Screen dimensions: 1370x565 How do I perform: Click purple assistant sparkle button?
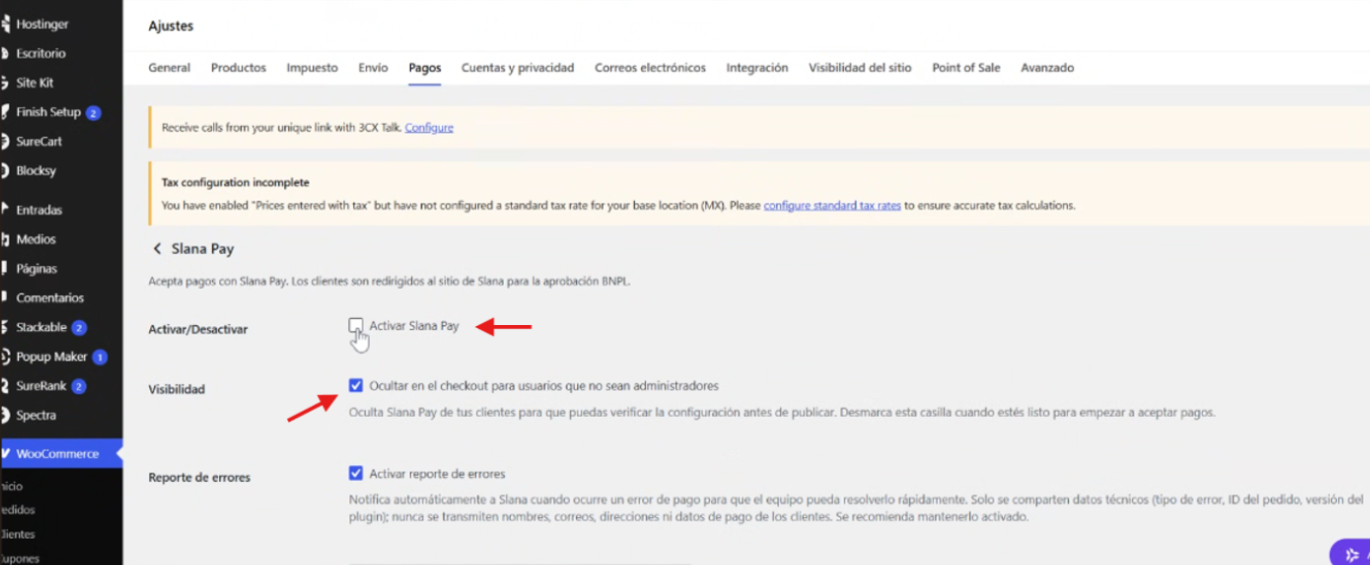(x=1351, y=554)
